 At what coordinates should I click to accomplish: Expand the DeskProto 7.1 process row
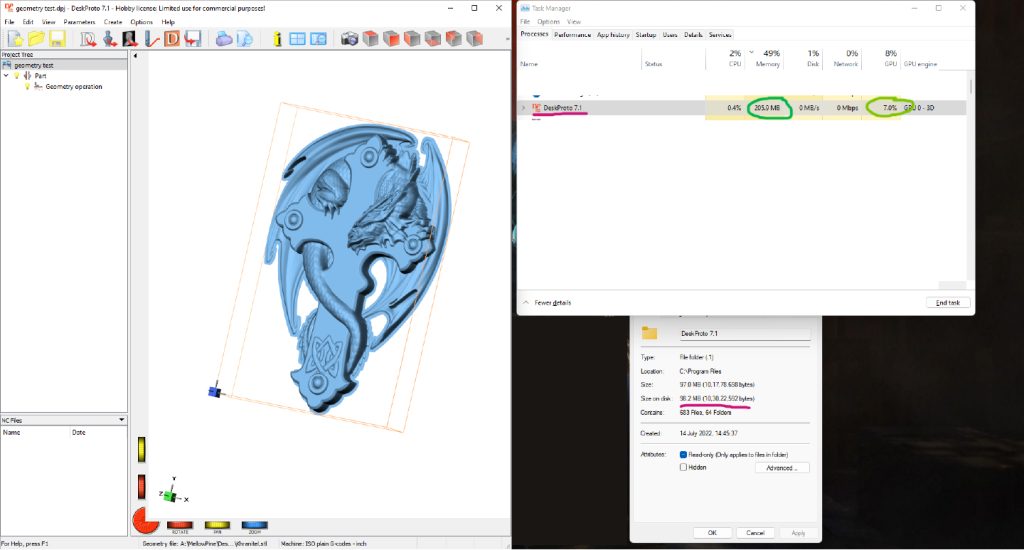coord(523,107)
